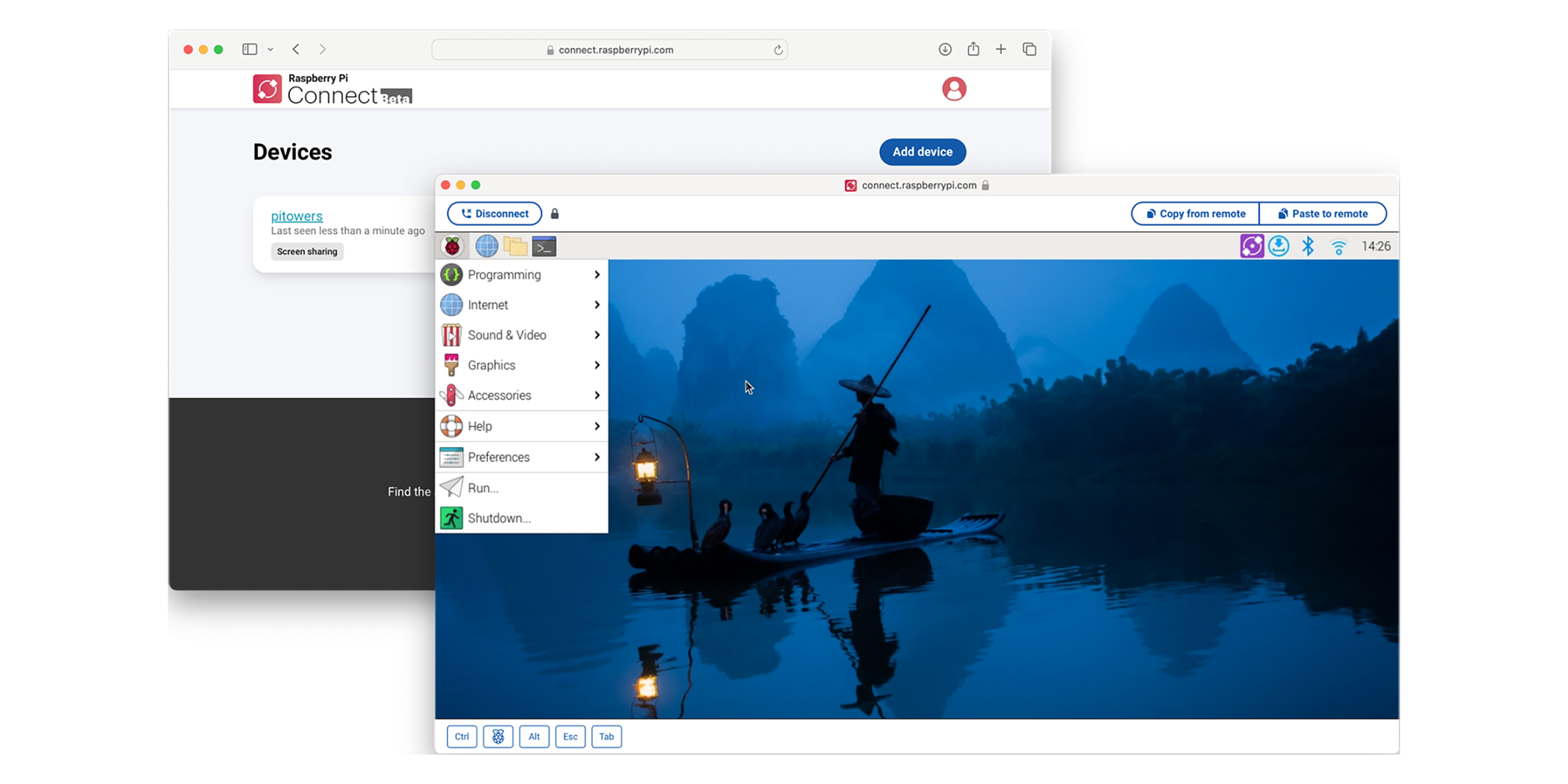
Task: Expand the Internet submenu
Action: pyautogui.click(x=522, y=304)
